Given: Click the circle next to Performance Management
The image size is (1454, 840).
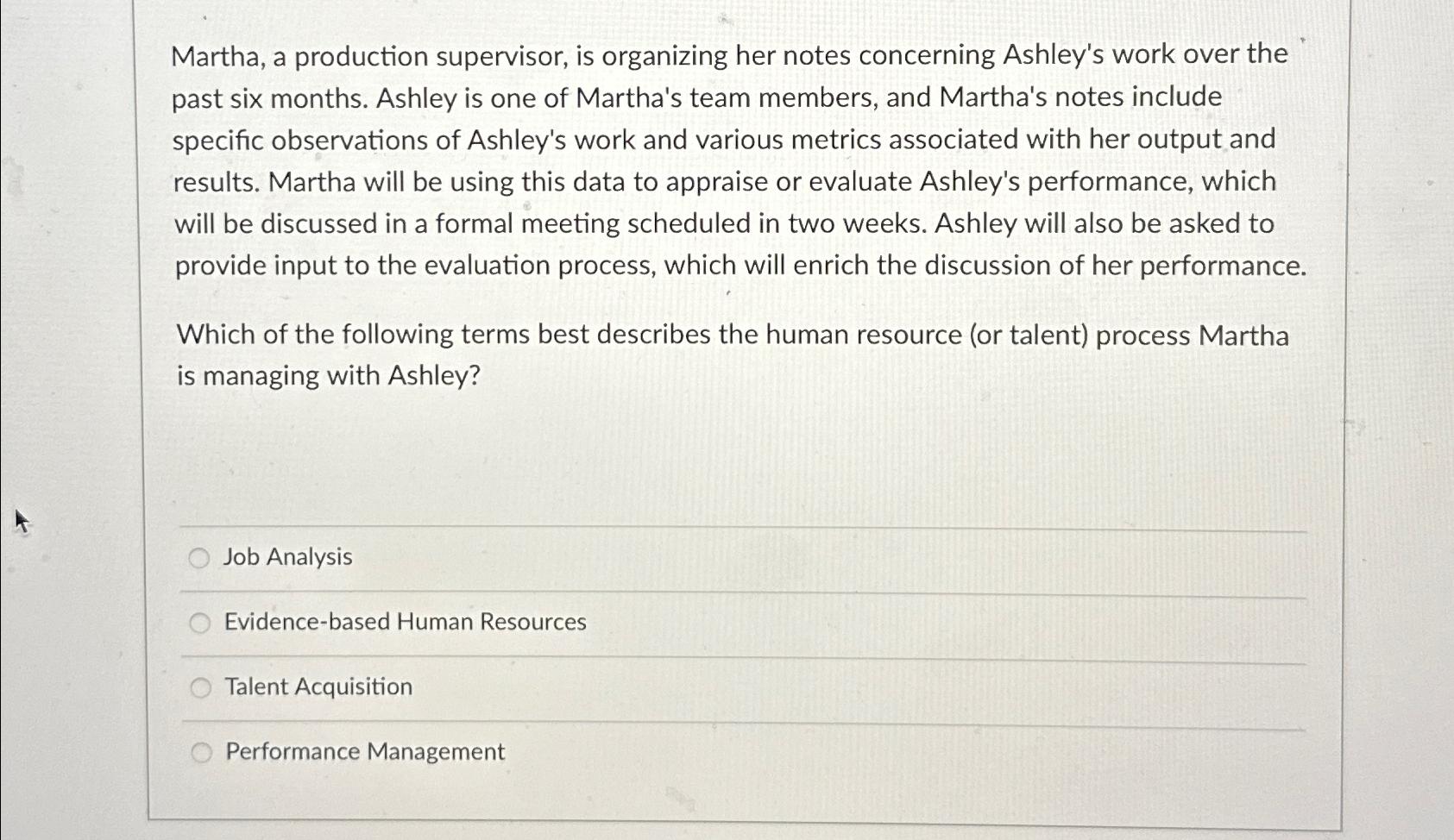Looking at the screenshot, I should click(201, 751).
